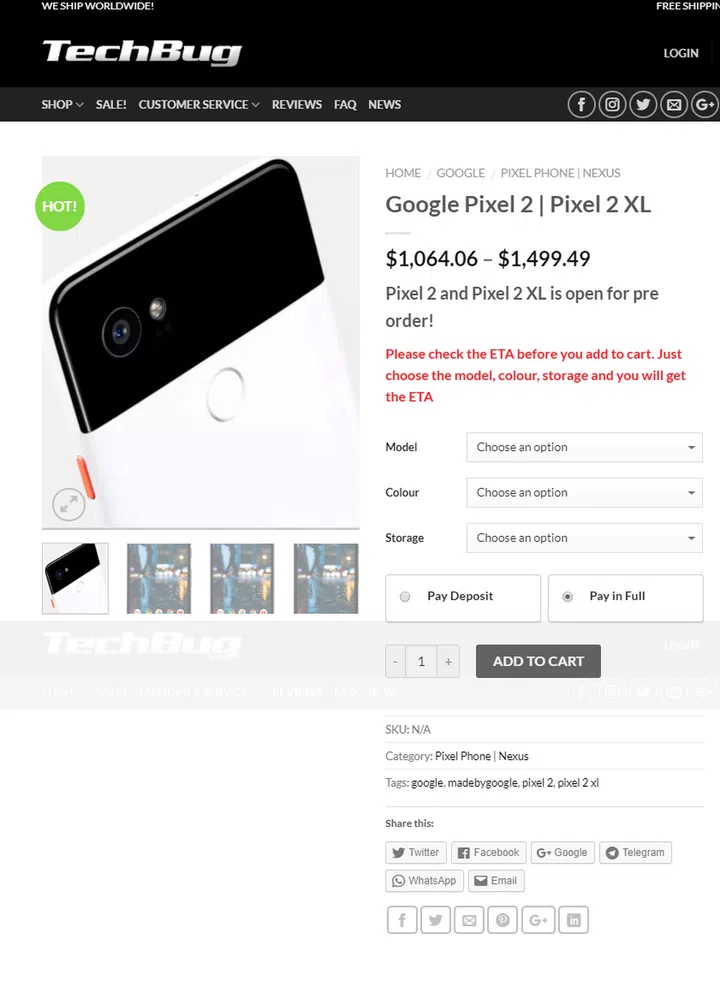The height and width of the screenshot is (987, 720).
Task: Click the email envelope icon in header
Action: point(675,105)
